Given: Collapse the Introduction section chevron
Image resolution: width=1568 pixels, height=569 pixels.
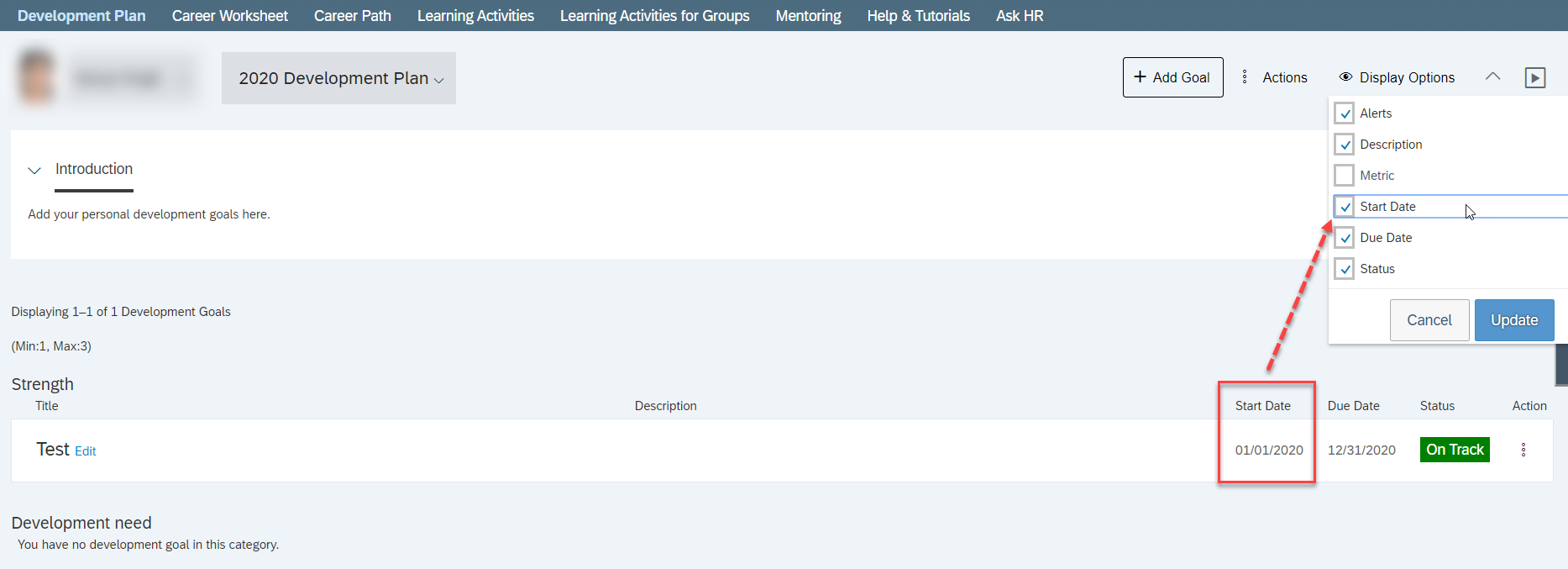Looking at the screenshot, I should coord(34,170).
